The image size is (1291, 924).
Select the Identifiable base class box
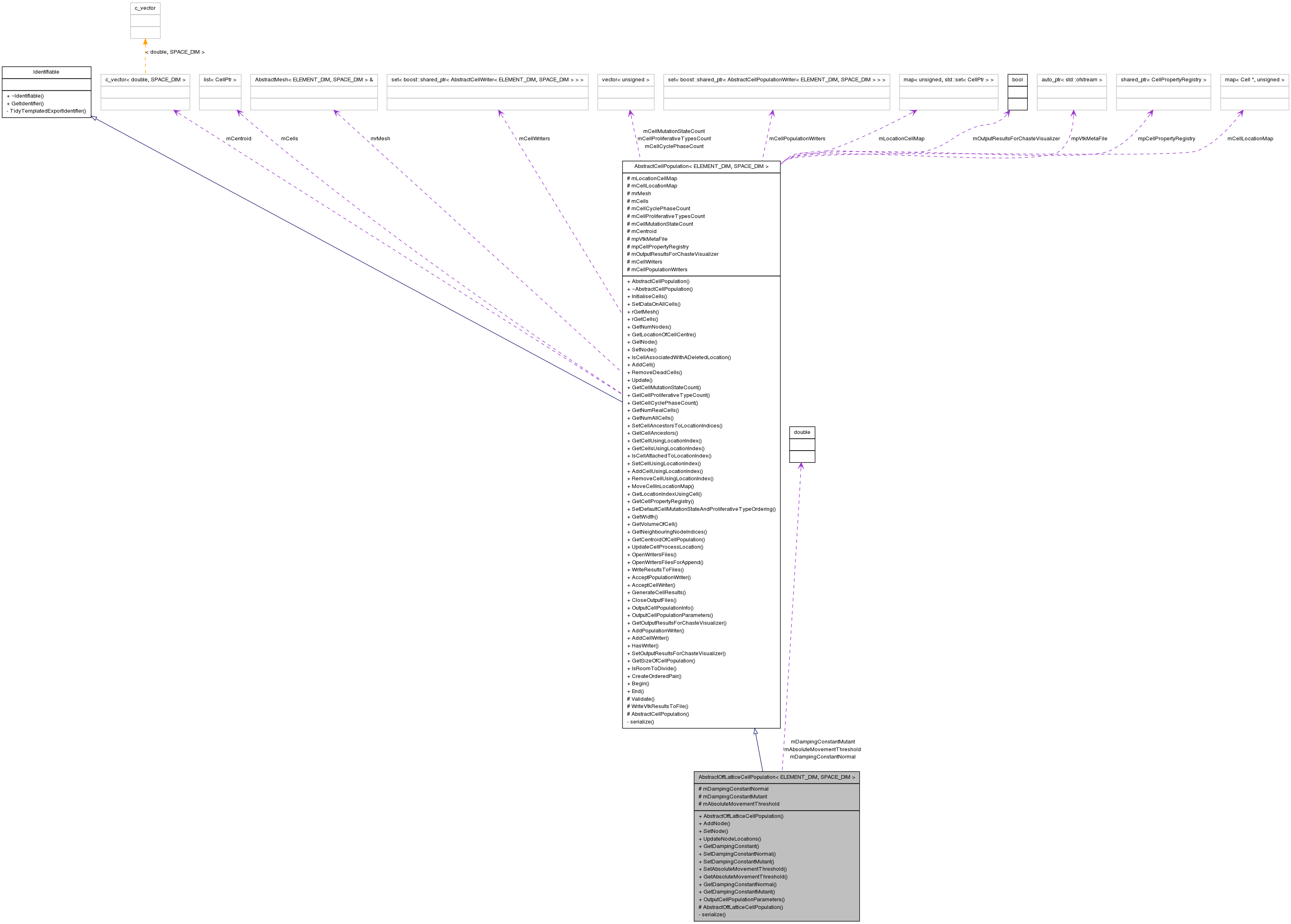click(47, 72)
